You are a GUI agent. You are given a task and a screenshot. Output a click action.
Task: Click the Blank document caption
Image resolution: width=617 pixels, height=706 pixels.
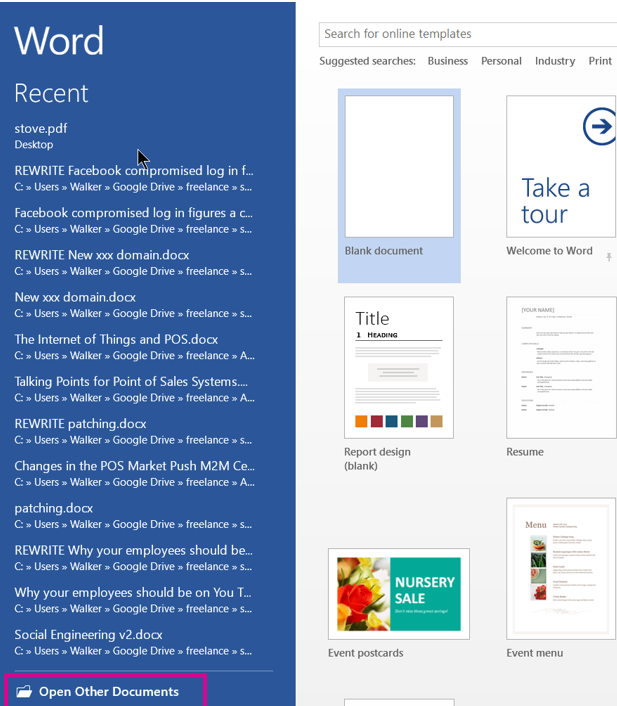coord(384,251)
